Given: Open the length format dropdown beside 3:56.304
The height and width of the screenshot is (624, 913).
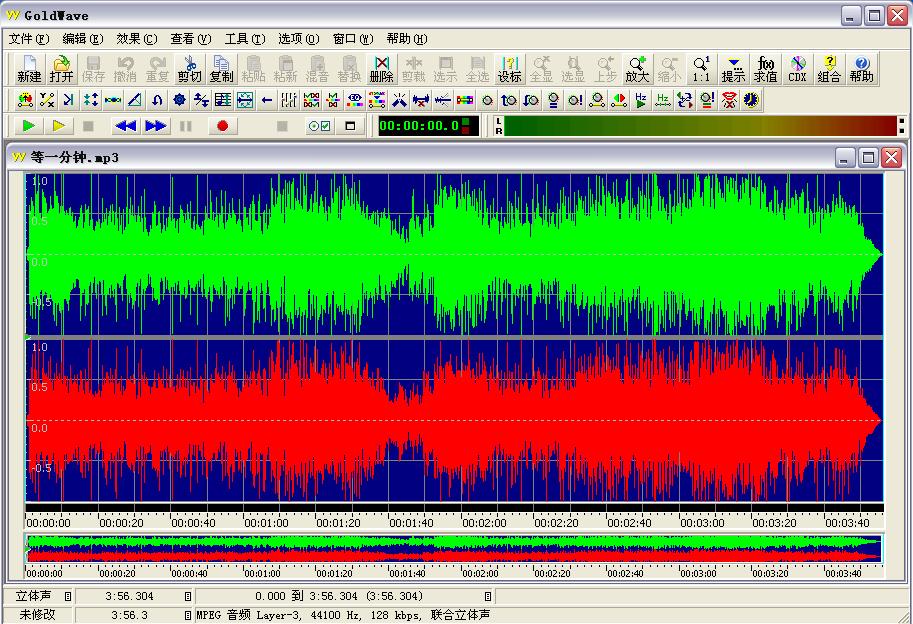Looking at the screenshot, I should (187, 596).
